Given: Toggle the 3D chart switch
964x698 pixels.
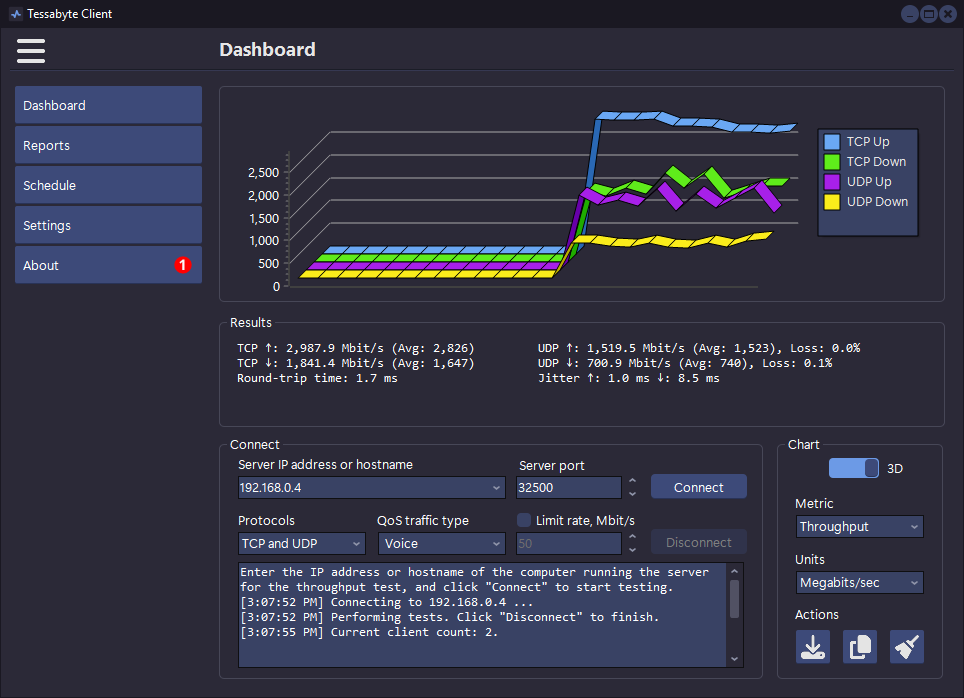Looking at the screenshot, I should (854, 468).
